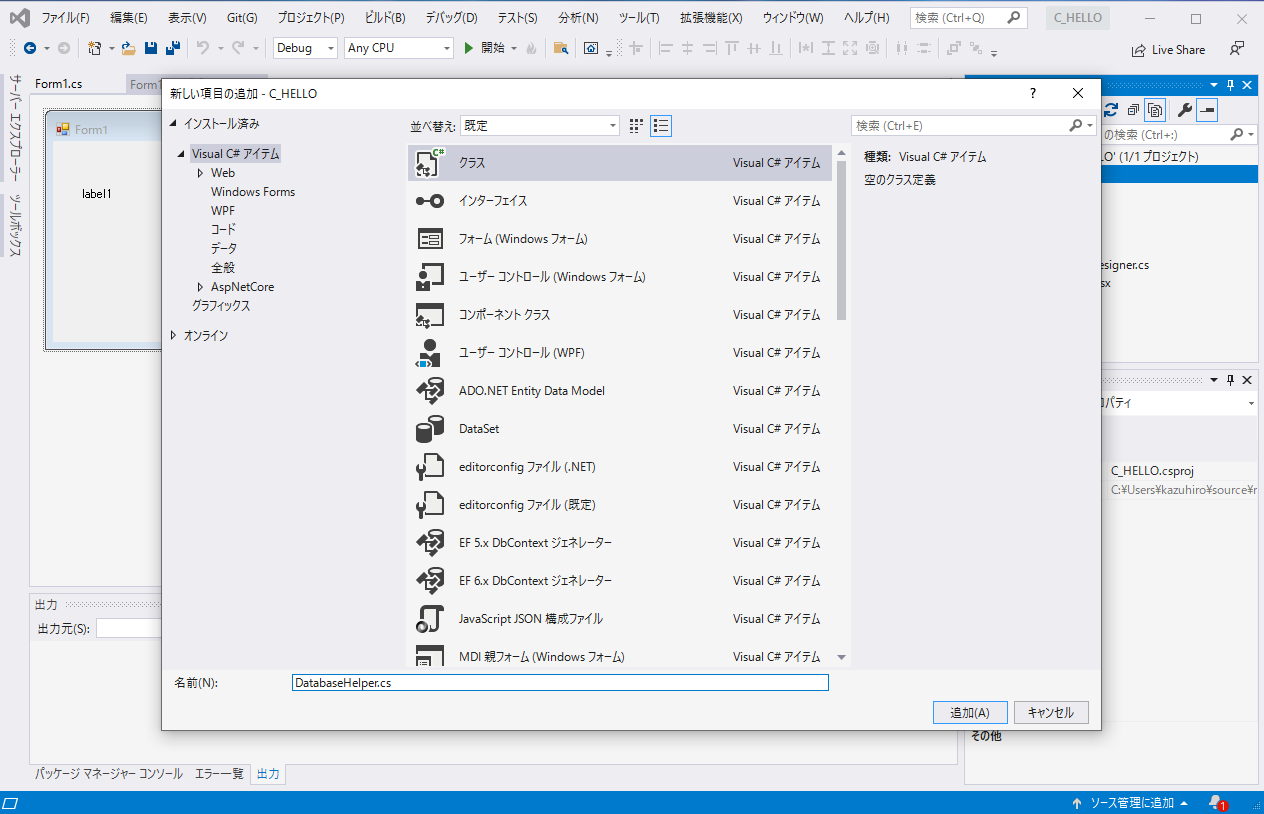Image resolution: width=1264 pixels, height=814 pixels.
Task: Switch to small icons grid view
Action: (x=636, y=125)
